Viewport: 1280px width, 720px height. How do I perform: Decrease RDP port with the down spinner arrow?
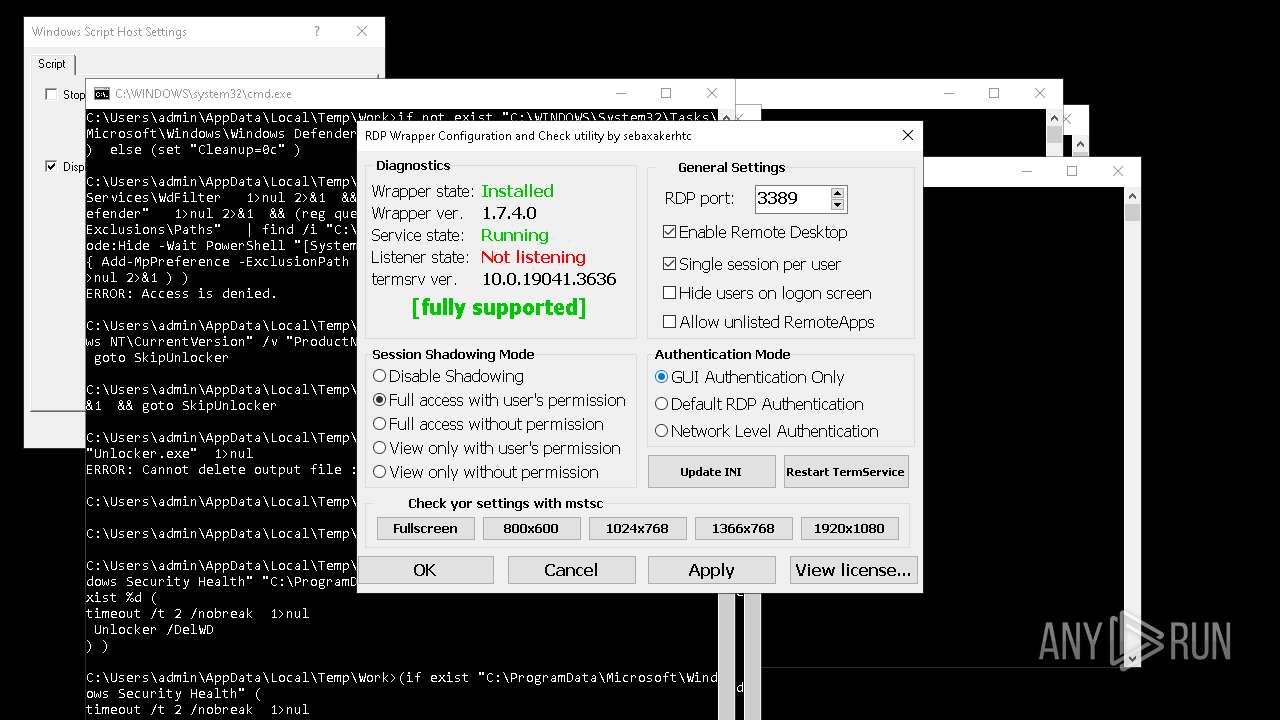pyautogui.click(x=838, y=204)
